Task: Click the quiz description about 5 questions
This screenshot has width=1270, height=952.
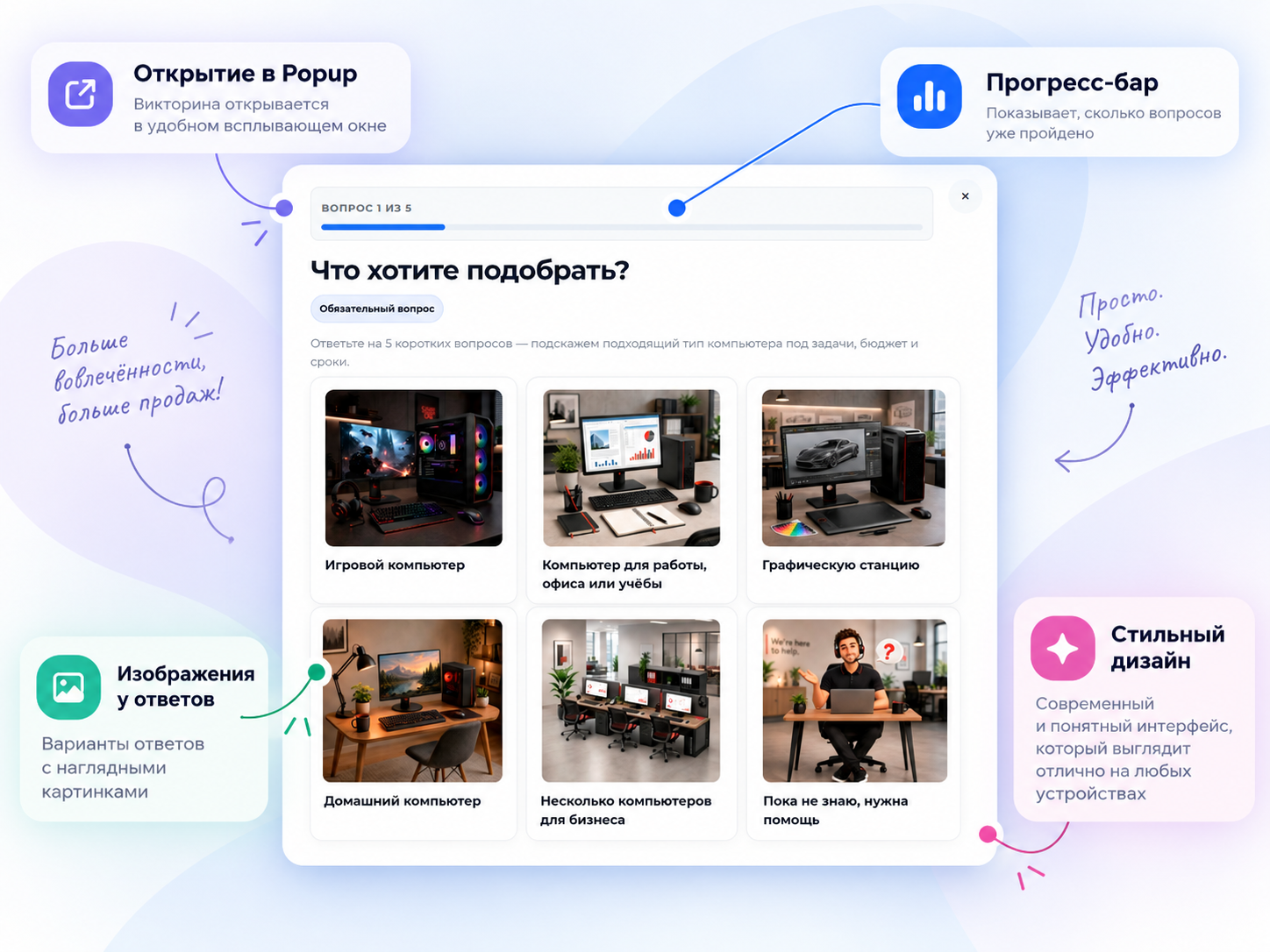Action: click(x=614, y=352)
